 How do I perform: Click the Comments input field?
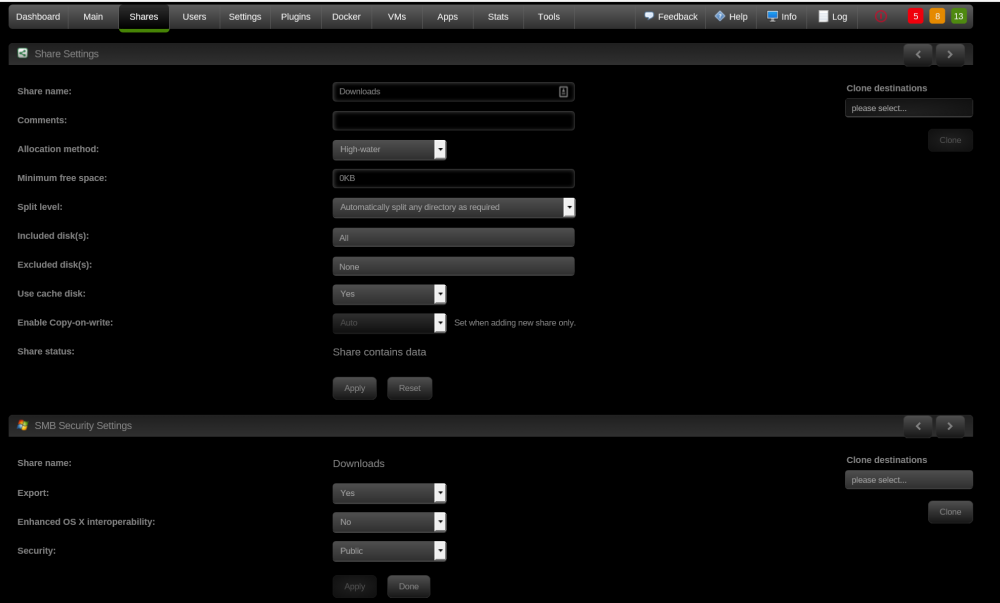453,120
